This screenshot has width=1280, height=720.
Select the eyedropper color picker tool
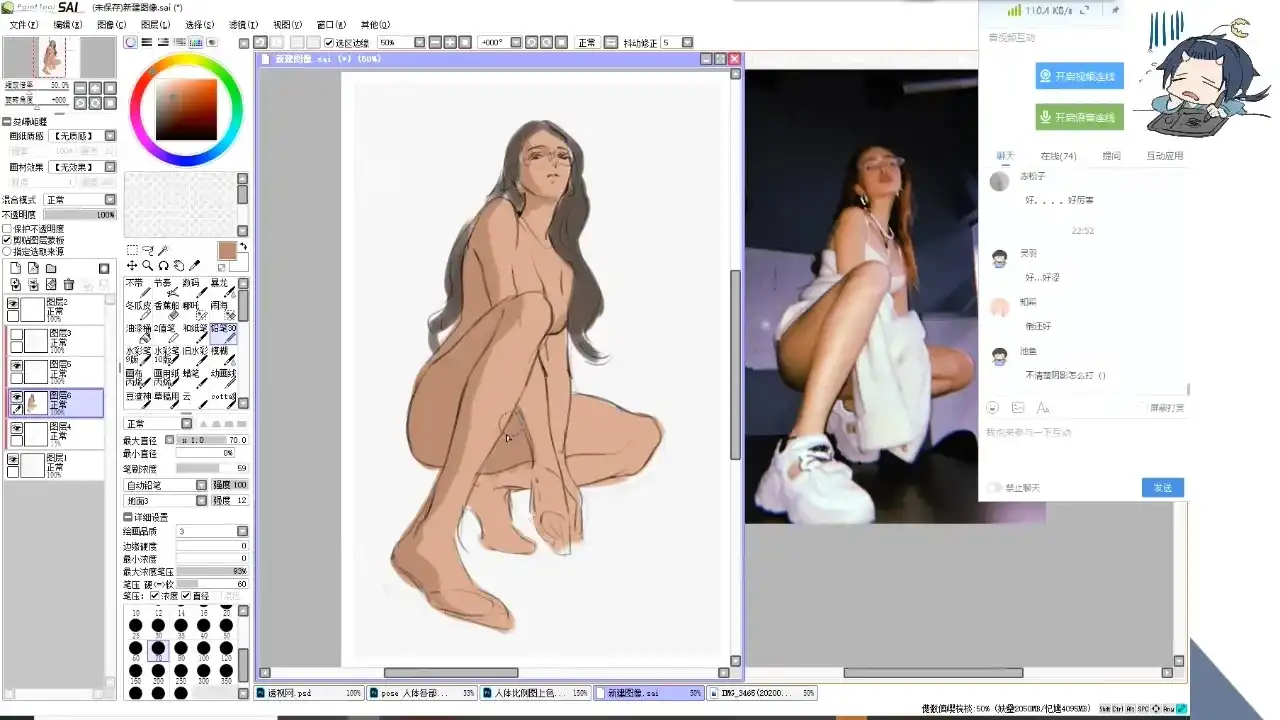[194, 265]
